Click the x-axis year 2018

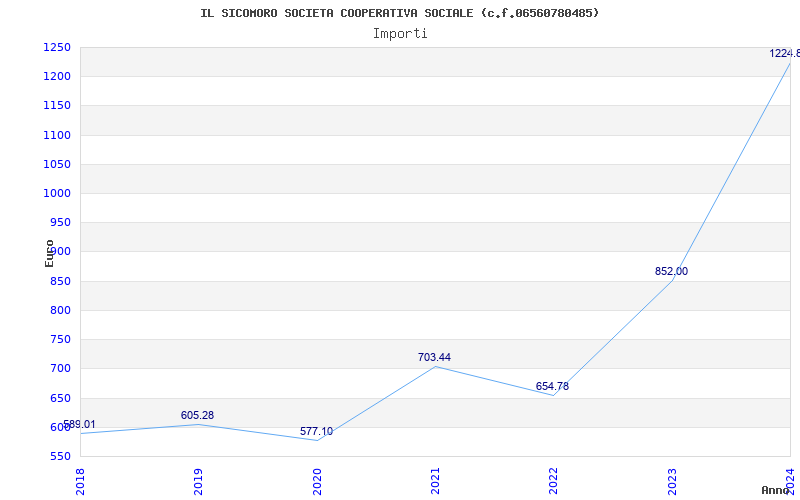pos(80,482)
